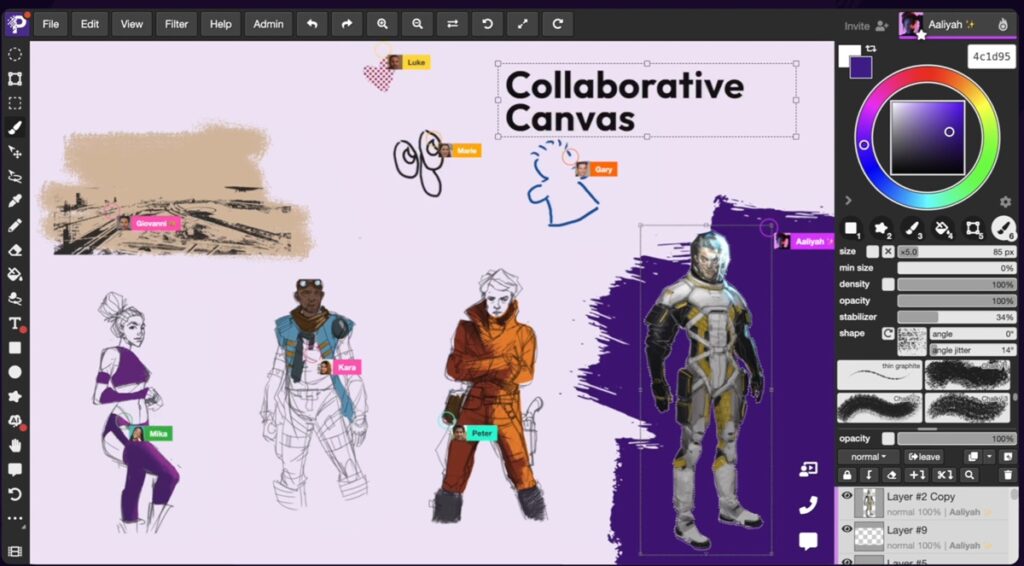Open the Filter menu
The image size is (1024, 566).
point(176,24)
